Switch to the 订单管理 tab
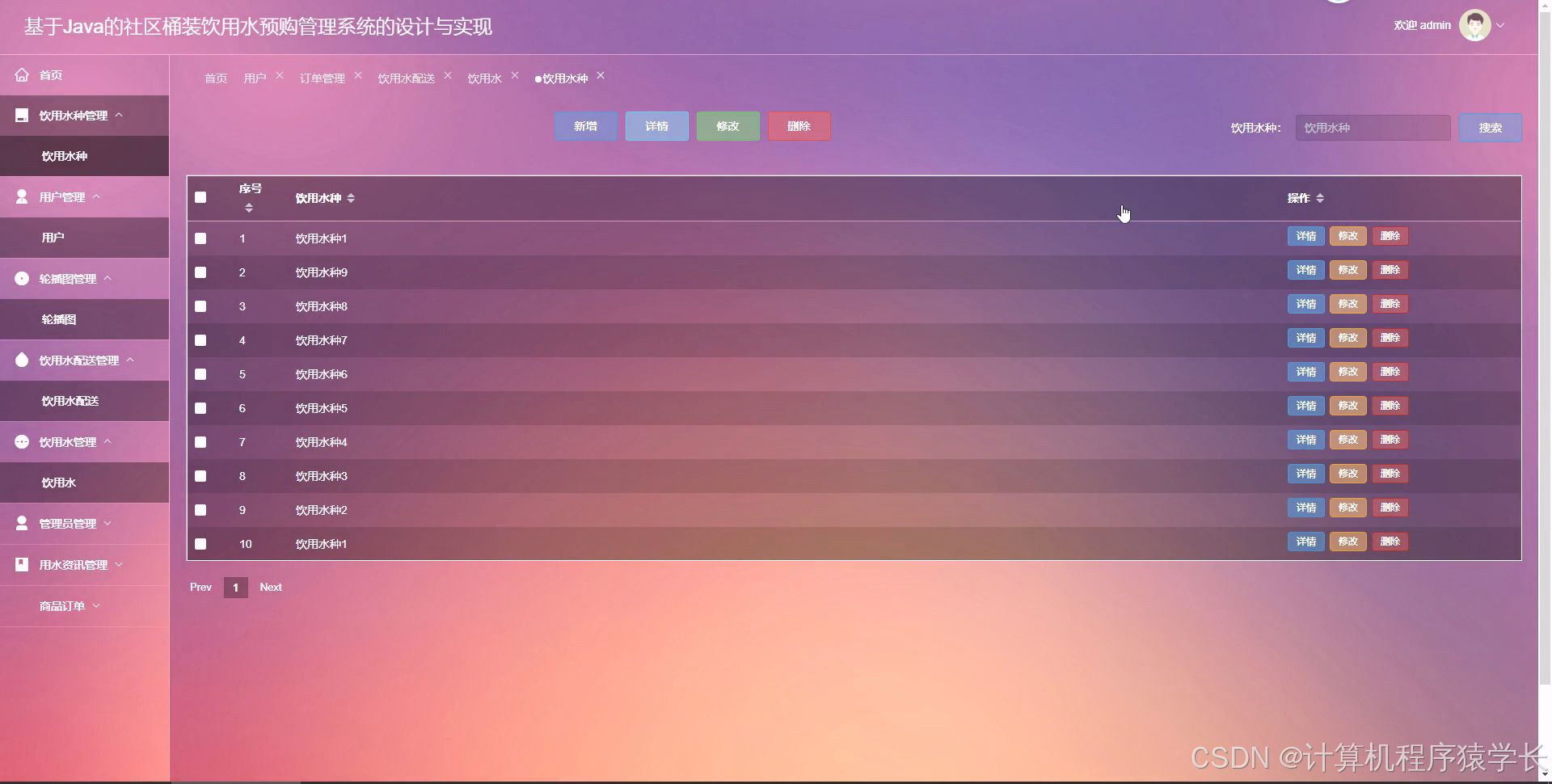This screenshot has width=1552, height=784. pos(323,78)
